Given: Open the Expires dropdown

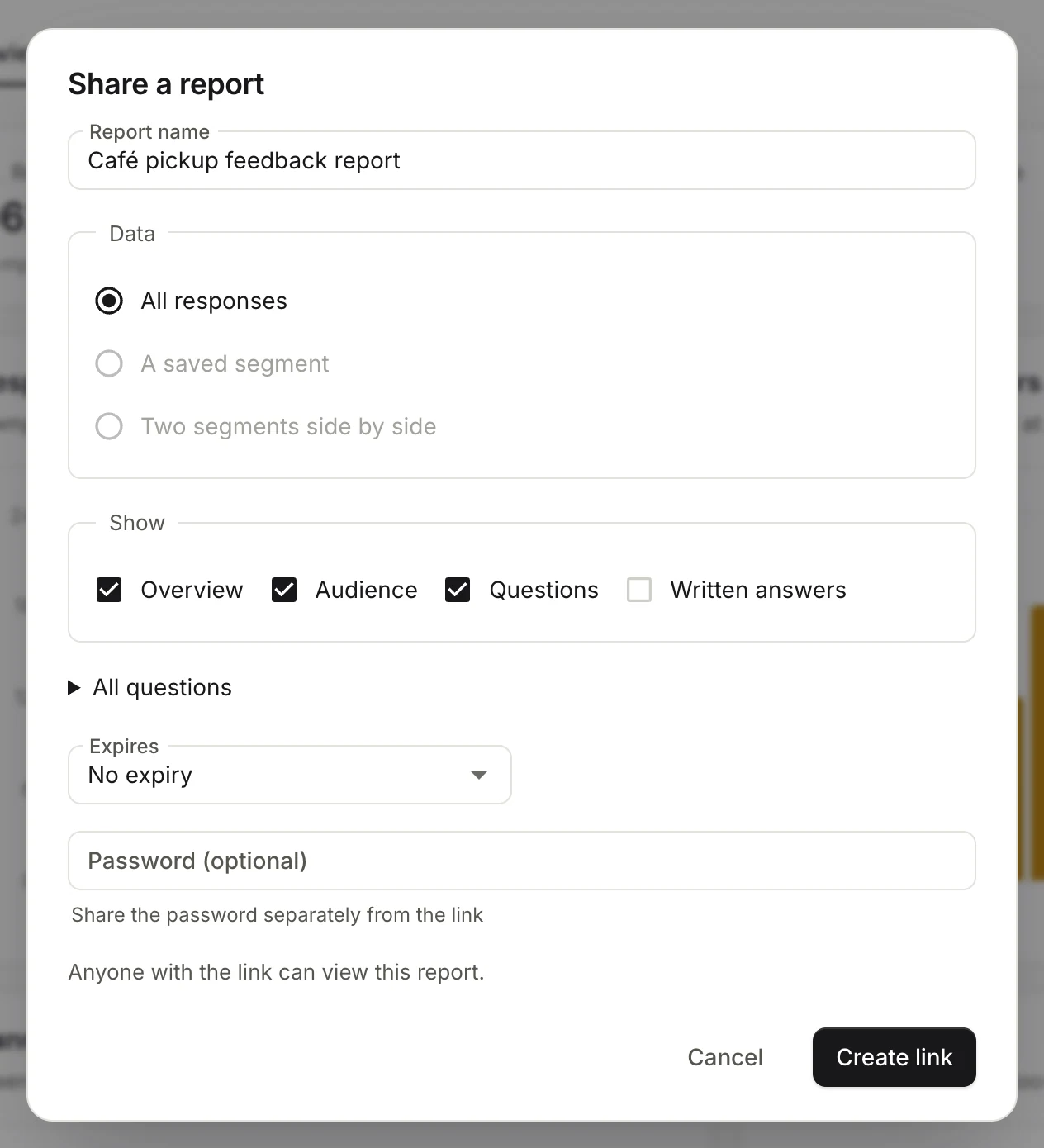Looking at the screenshot, I should 290,775.
